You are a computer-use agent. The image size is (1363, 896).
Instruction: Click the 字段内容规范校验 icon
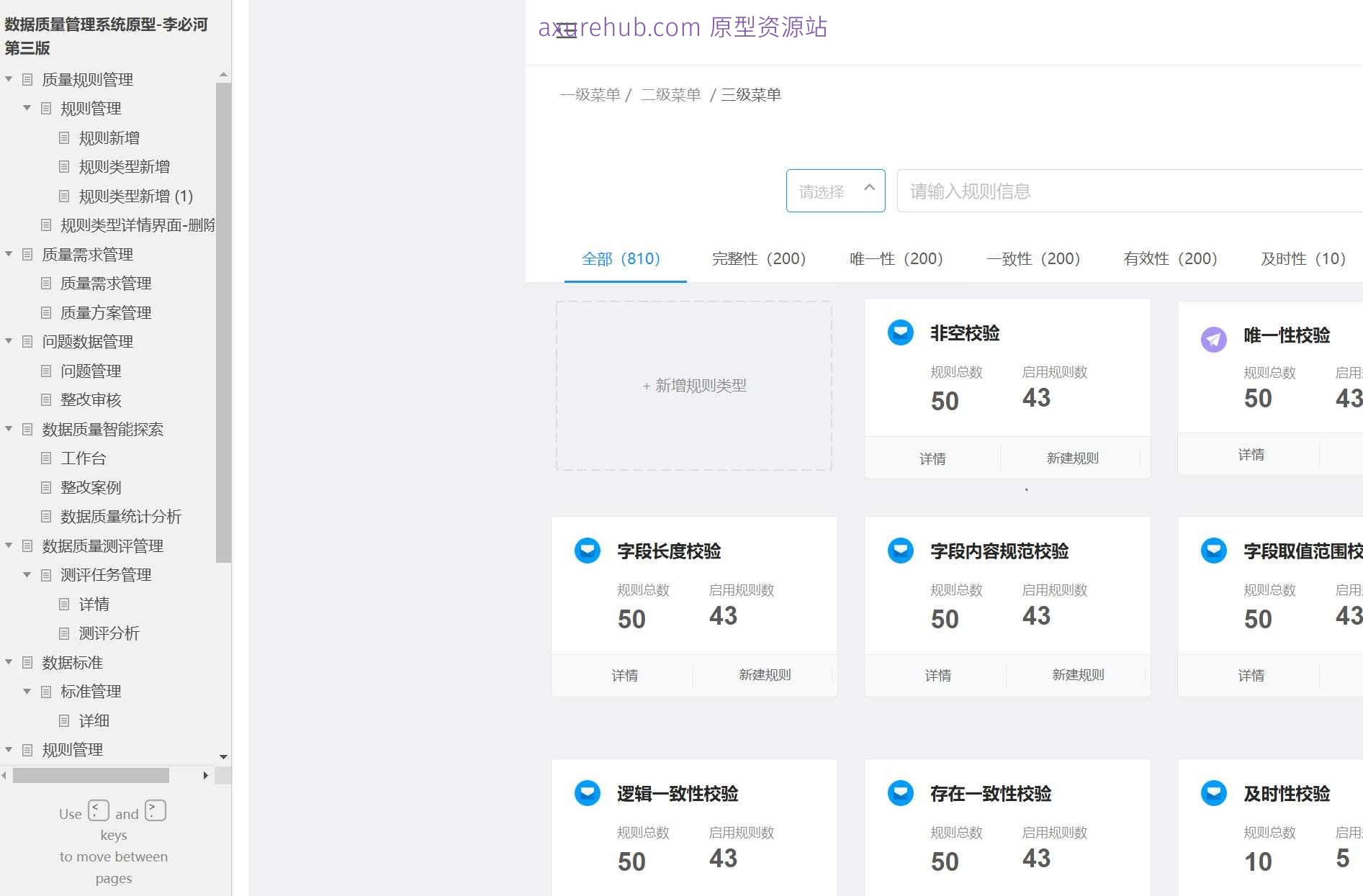click(x=900, y=550)
